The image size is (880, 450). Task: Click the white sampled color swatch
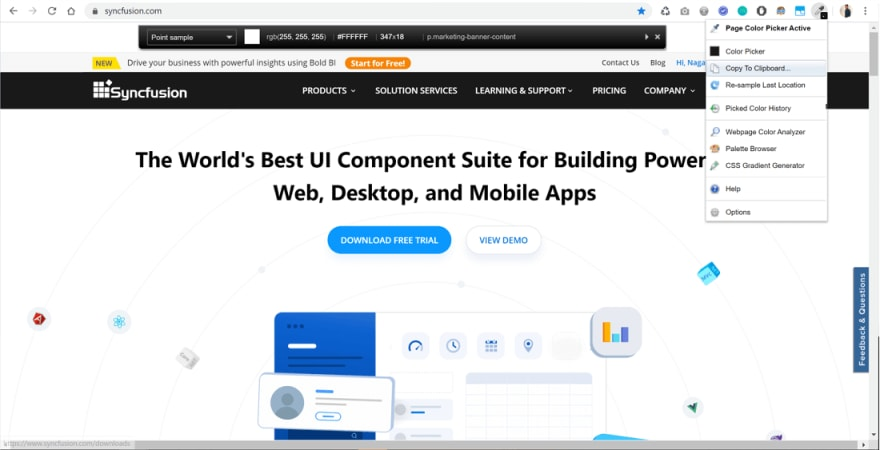(252, 37)
